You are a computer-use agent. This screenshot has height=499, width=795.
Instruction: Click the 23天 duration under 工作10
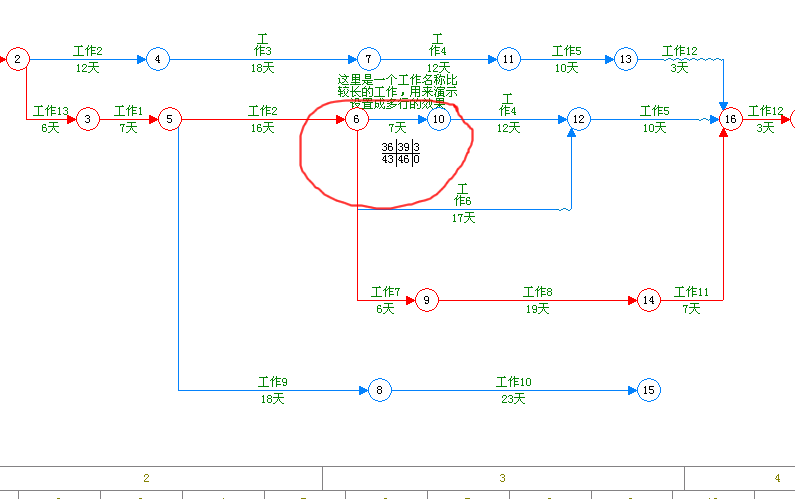click(513, 399)
